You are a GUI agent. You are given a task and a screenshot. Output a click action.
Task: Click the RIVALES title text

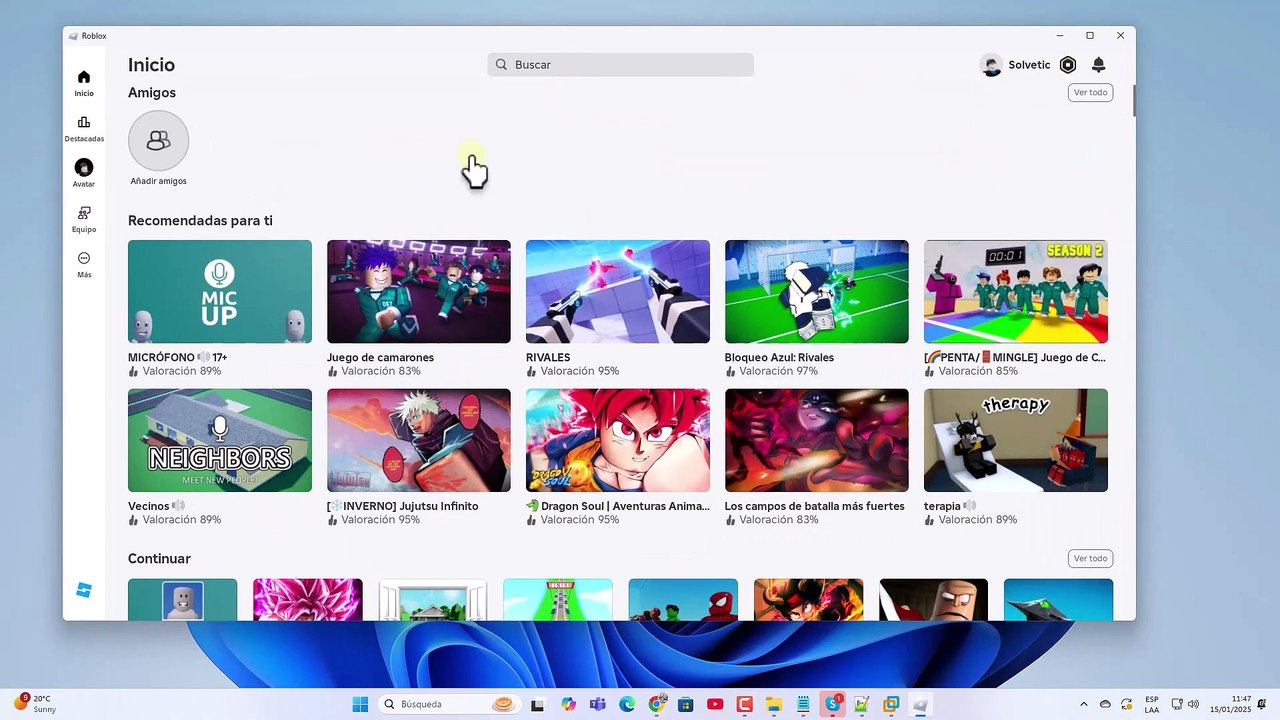(548, 357)
